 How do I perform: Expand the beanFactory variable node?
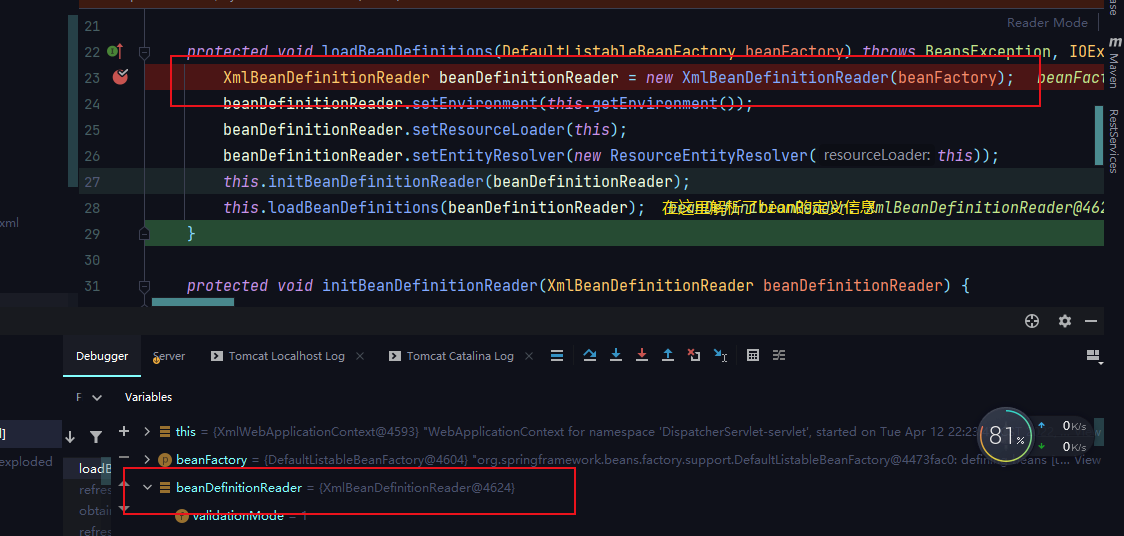(147, 459)
